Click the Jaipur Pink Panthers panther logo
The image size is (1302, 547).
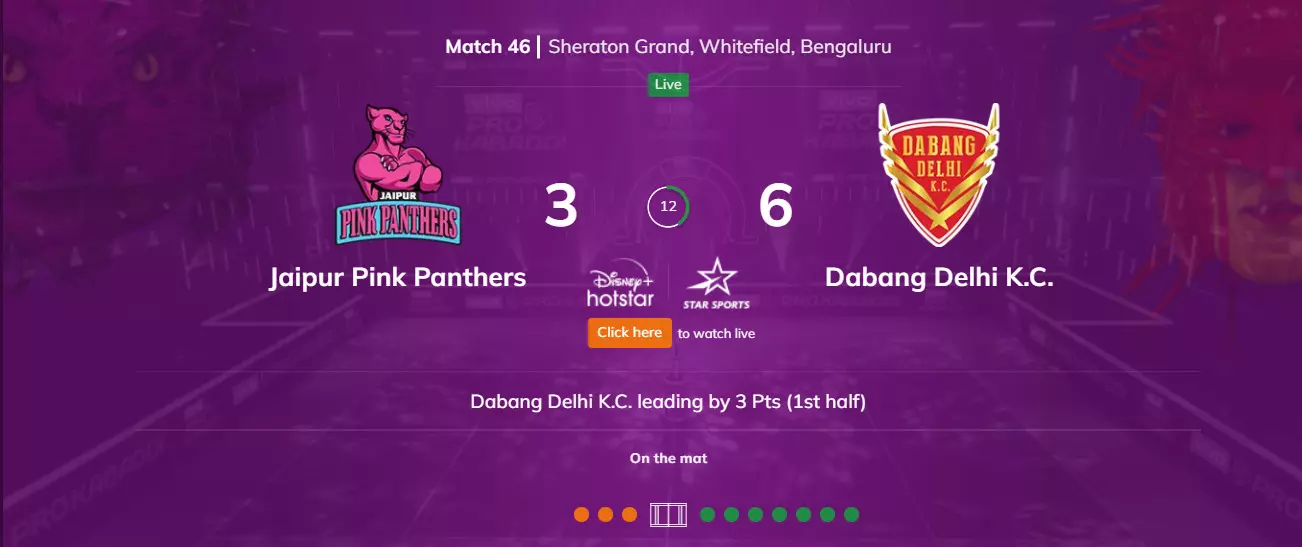[x=397, y=175]
